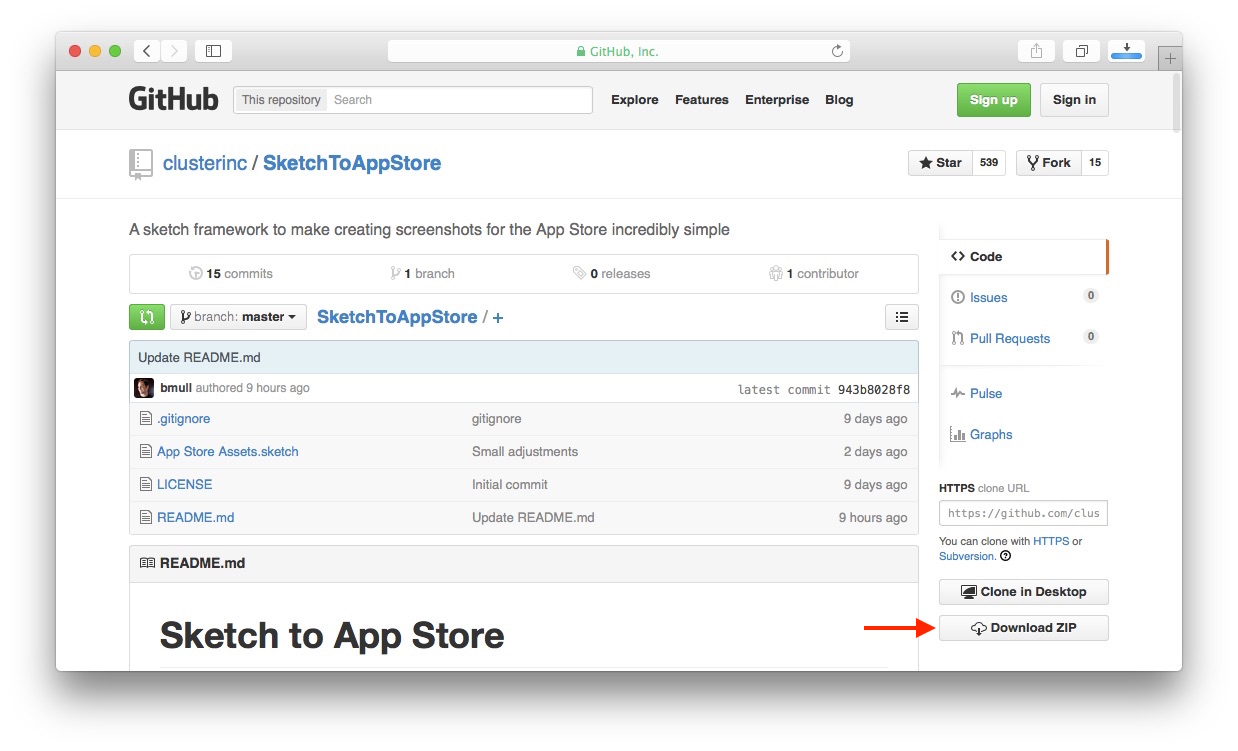Add a new Safari tab

click(x=1169, y=59)
